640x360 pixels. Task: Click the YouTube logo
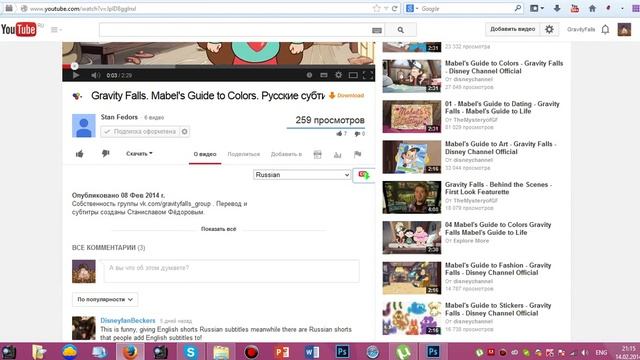pyautogui.click(x=19, y=29)
